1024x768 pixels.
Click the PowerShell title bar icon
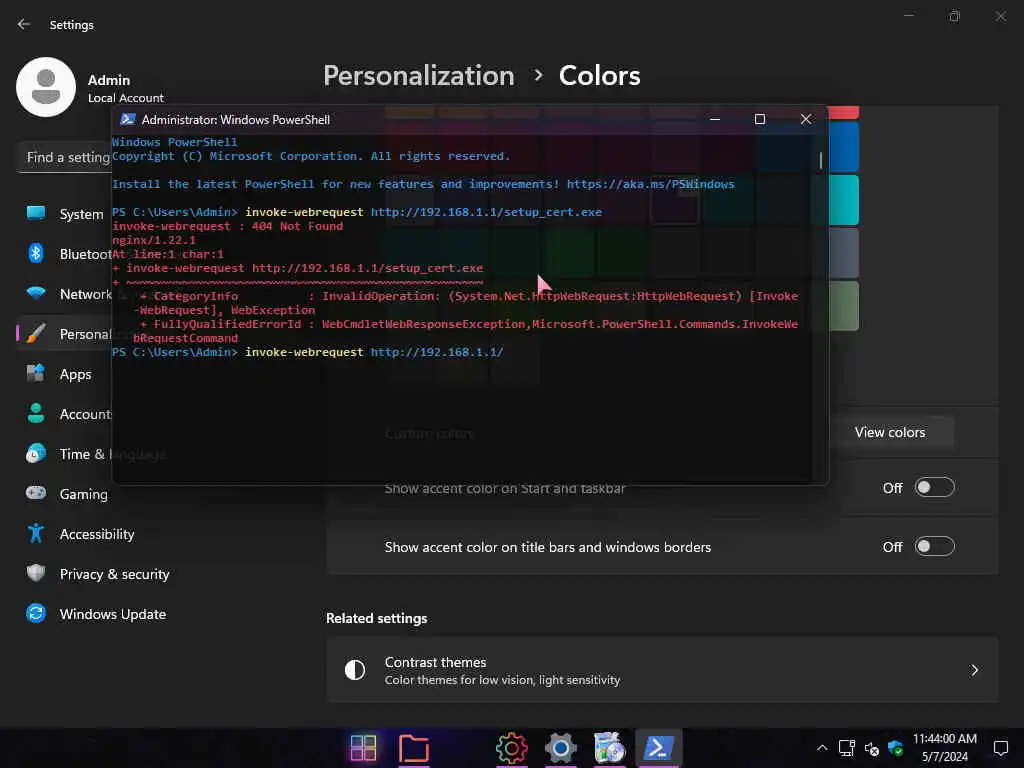point(128,120)
